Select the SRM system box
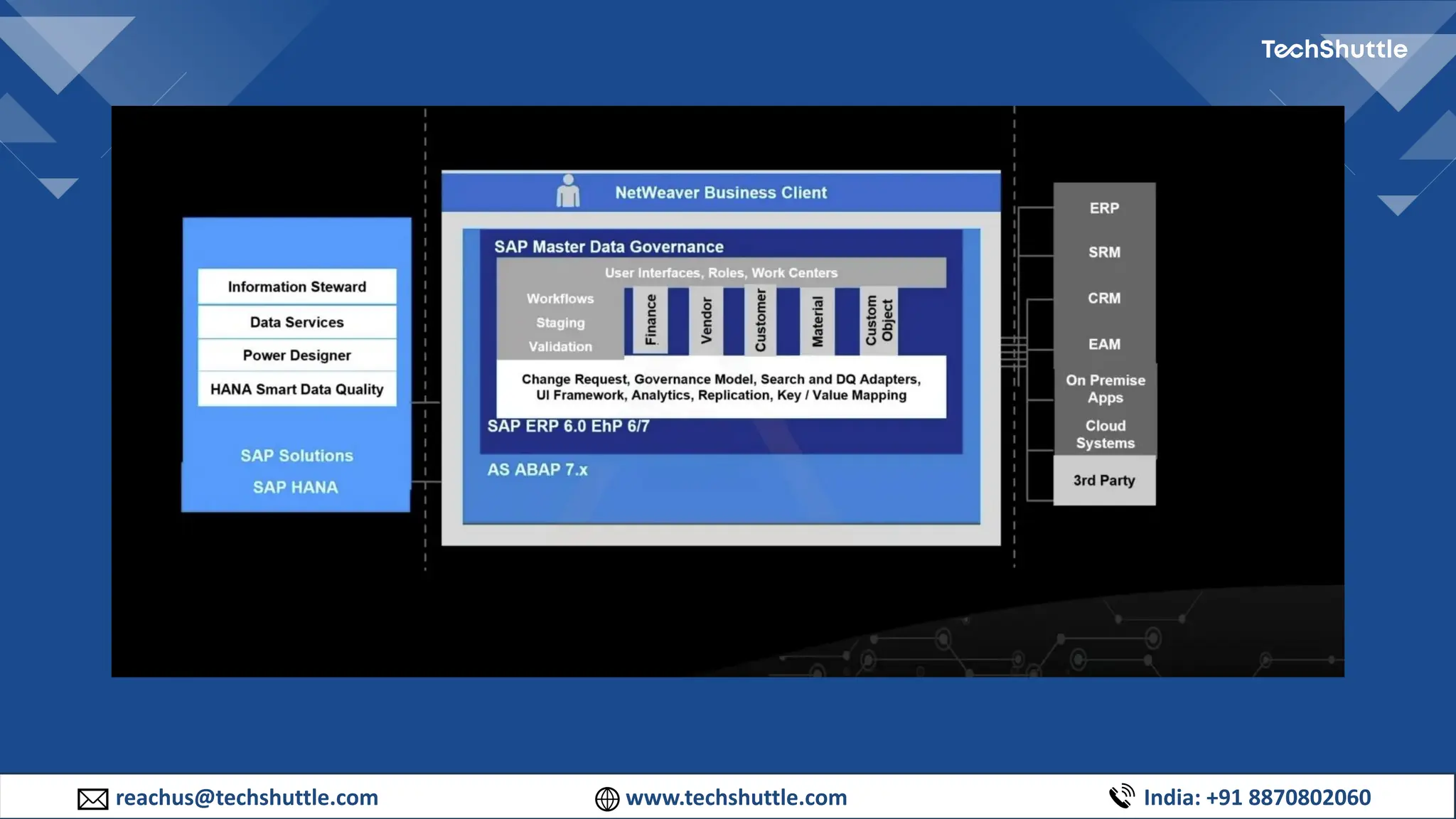1456x819 pixels. [1104, 252]
